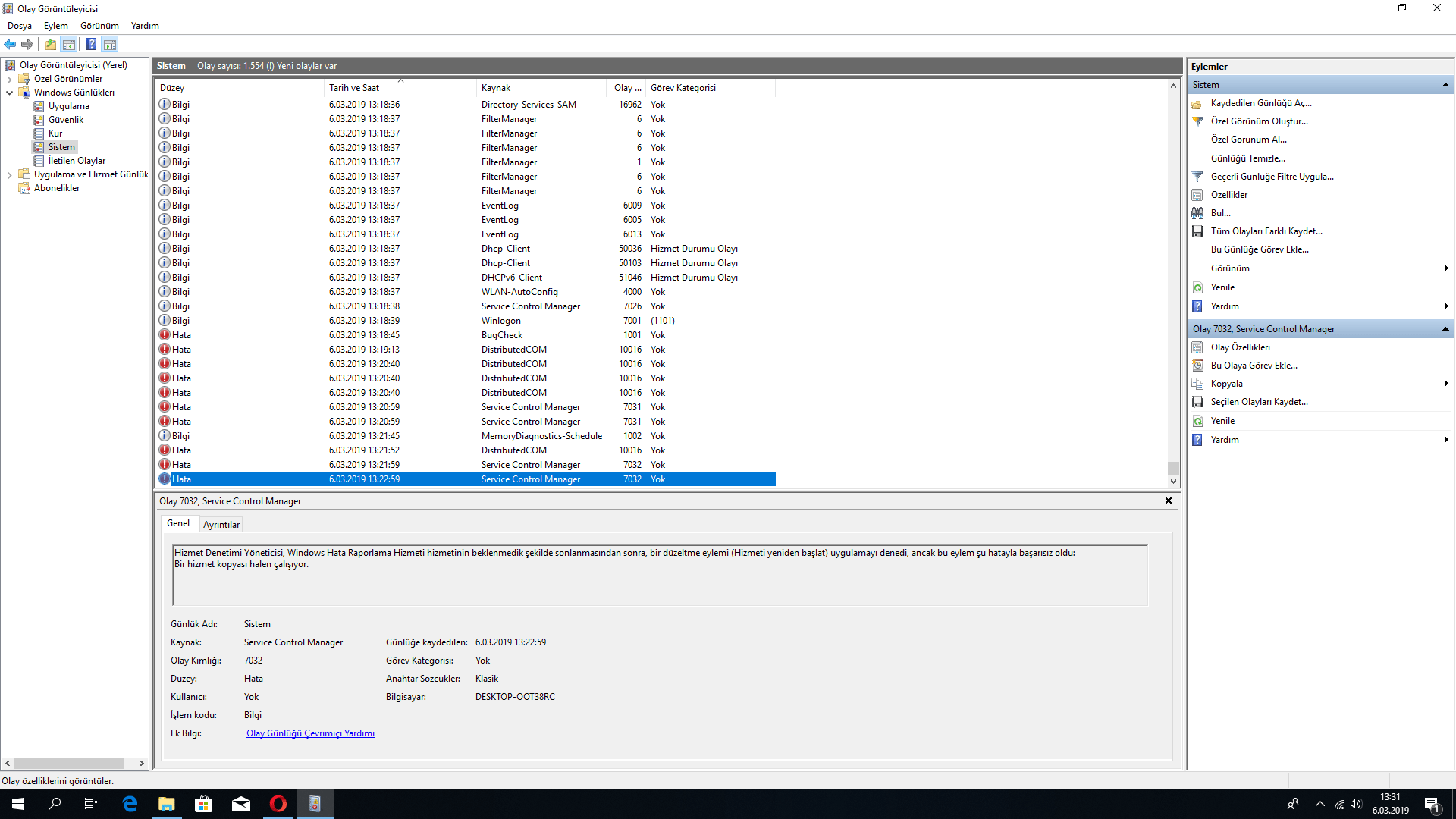Close the event preview pane with X
Viewport: 1456px width, 819px height.
click(1169, 500)
